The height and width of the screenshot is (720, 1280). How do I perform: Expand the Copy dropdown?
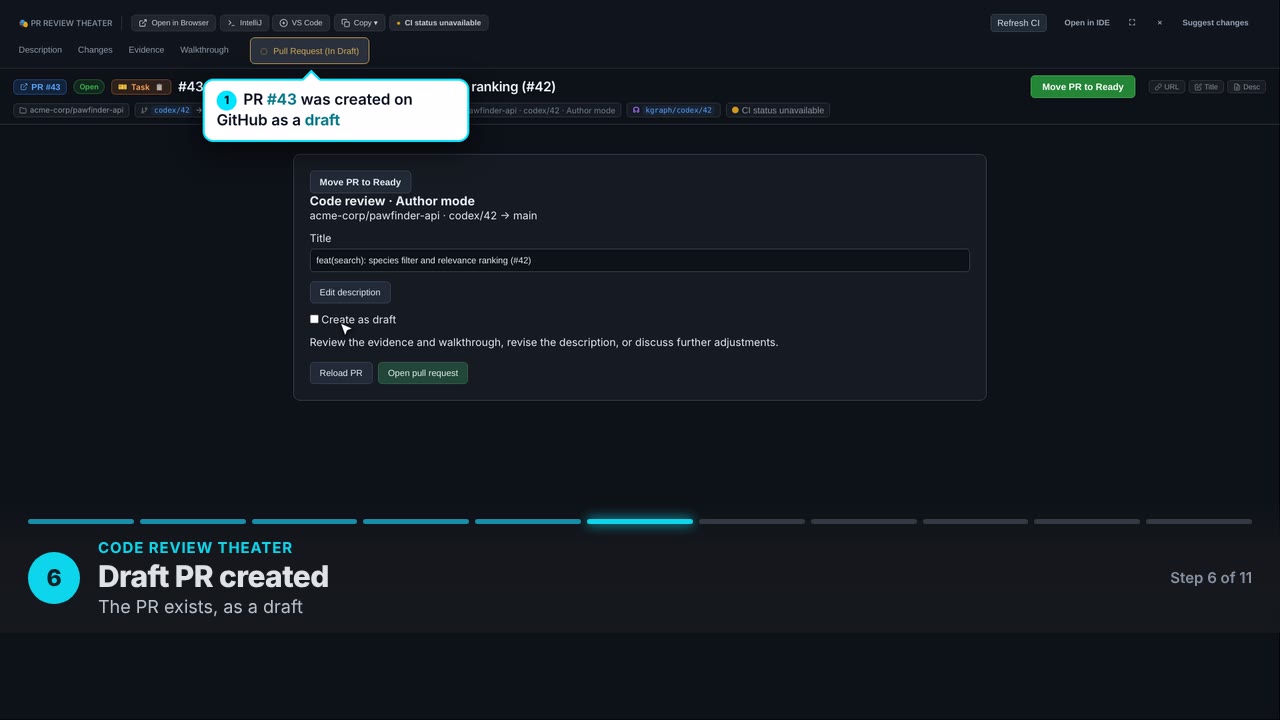(359, 22)
